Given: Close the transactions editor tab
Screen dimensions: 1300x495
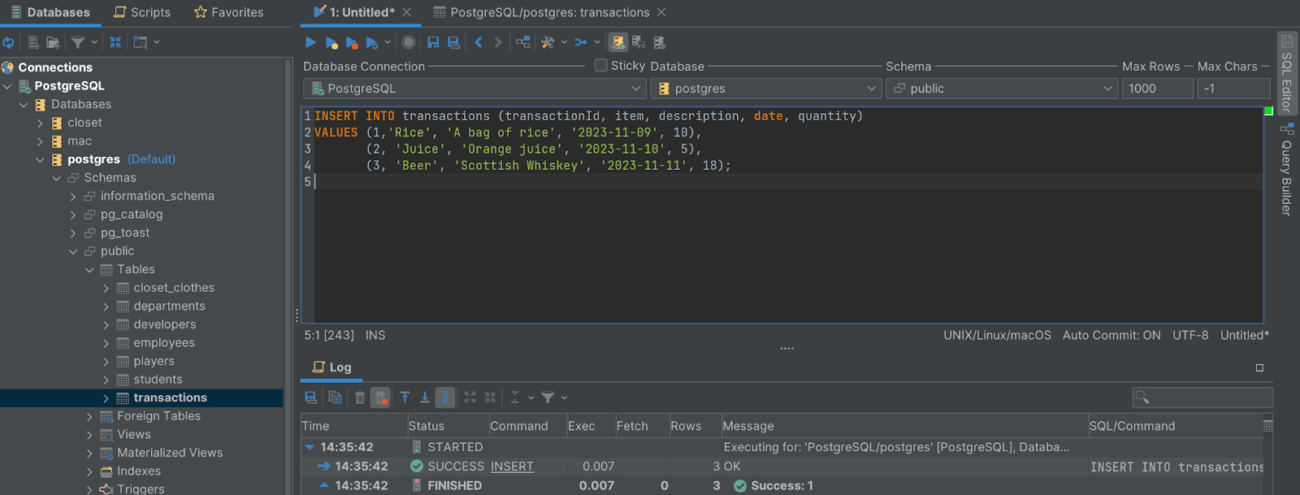Looking at the screenshot, I should coord(661,12).
